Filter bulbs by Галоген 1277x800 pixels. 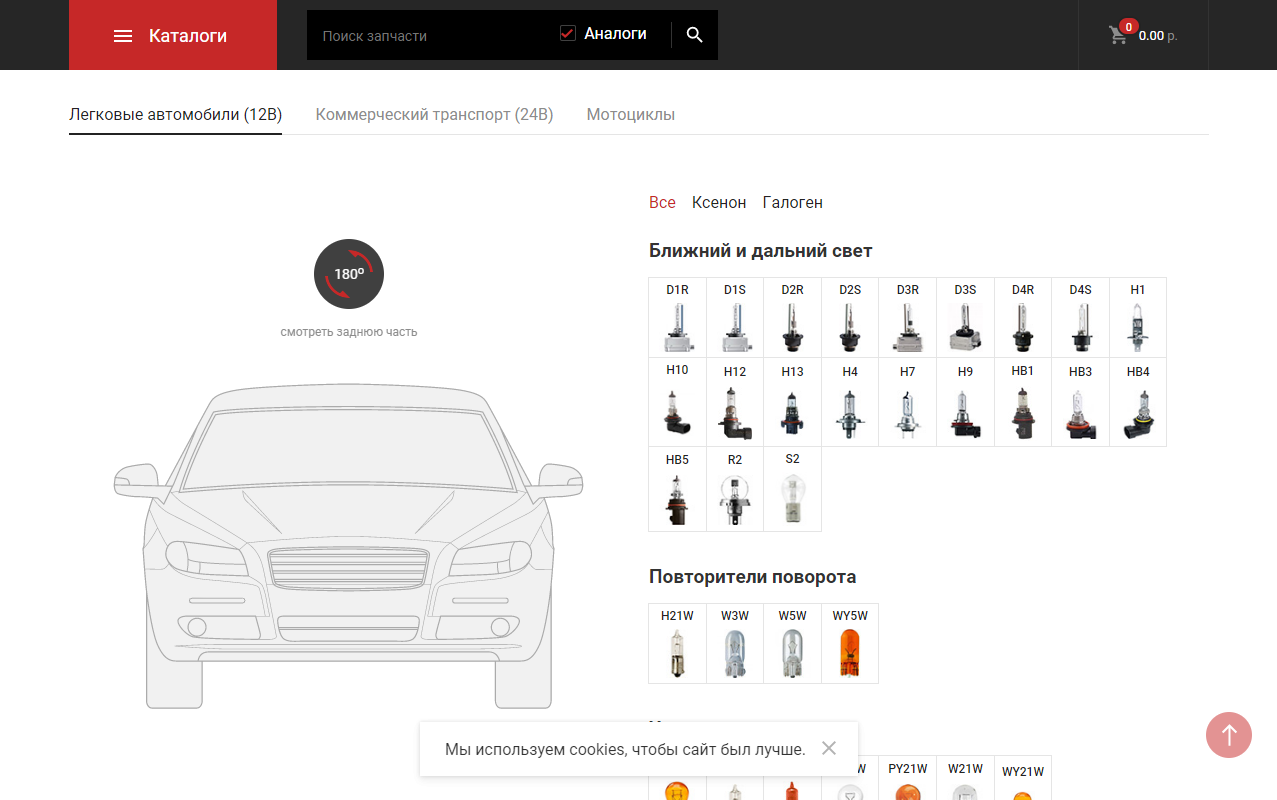(792, 202)
